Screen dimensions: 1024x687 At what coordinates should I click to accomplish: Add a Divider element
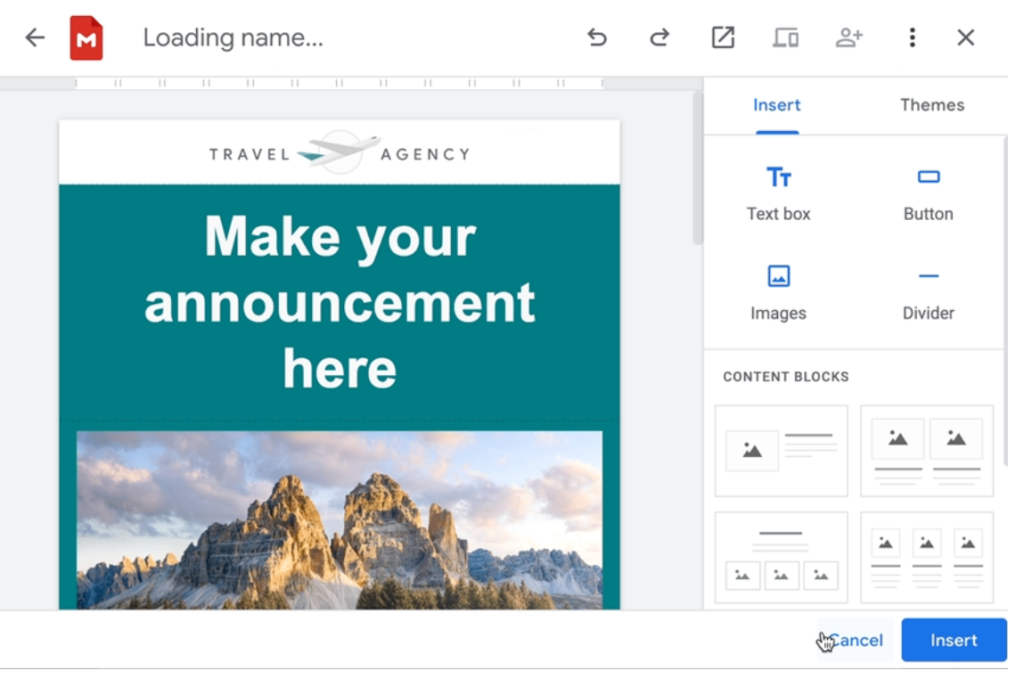[928, 292]
